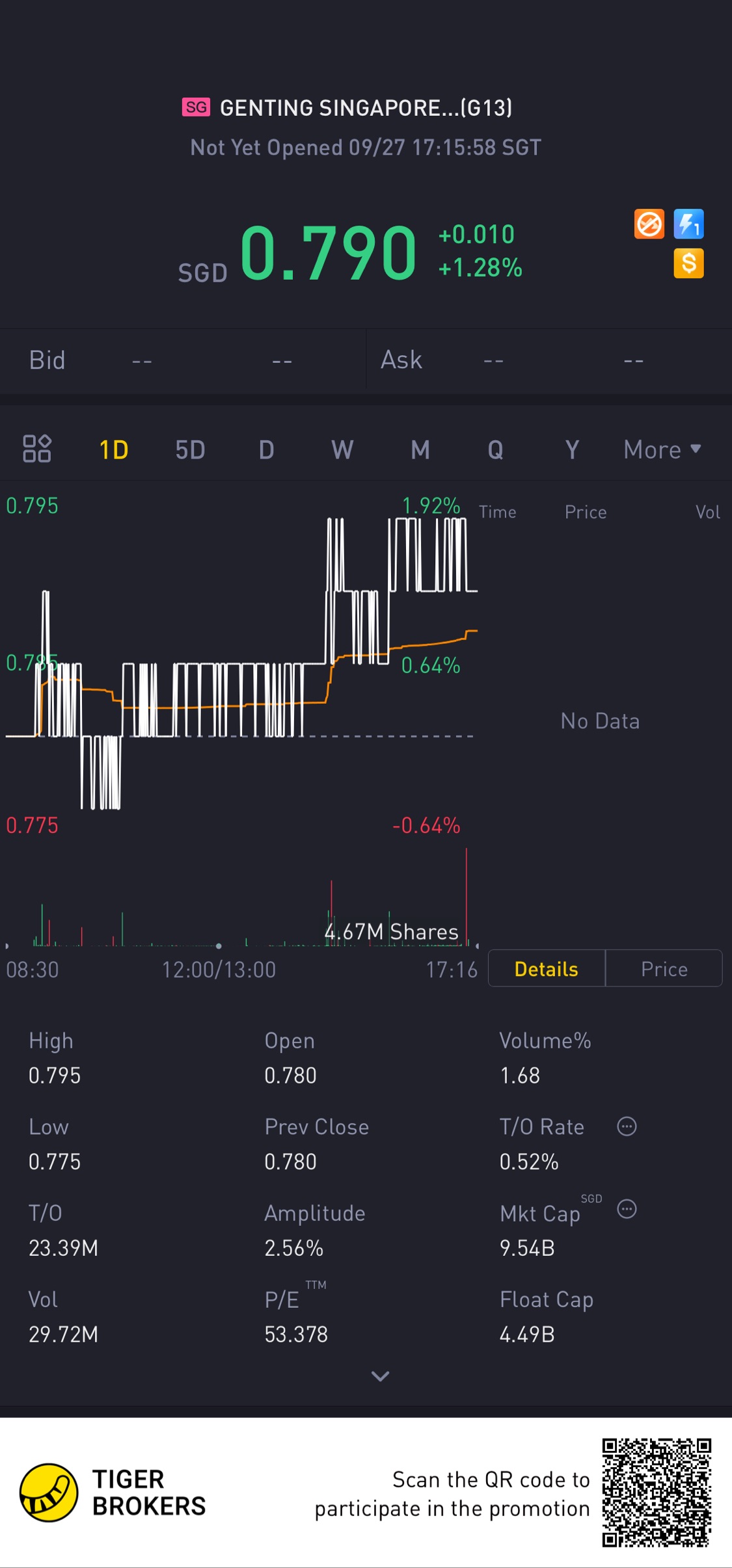Switch chart to the W weekly period
Viewport: 732px width, 1568px height.
pyautogui.click(x=342, y=449)
